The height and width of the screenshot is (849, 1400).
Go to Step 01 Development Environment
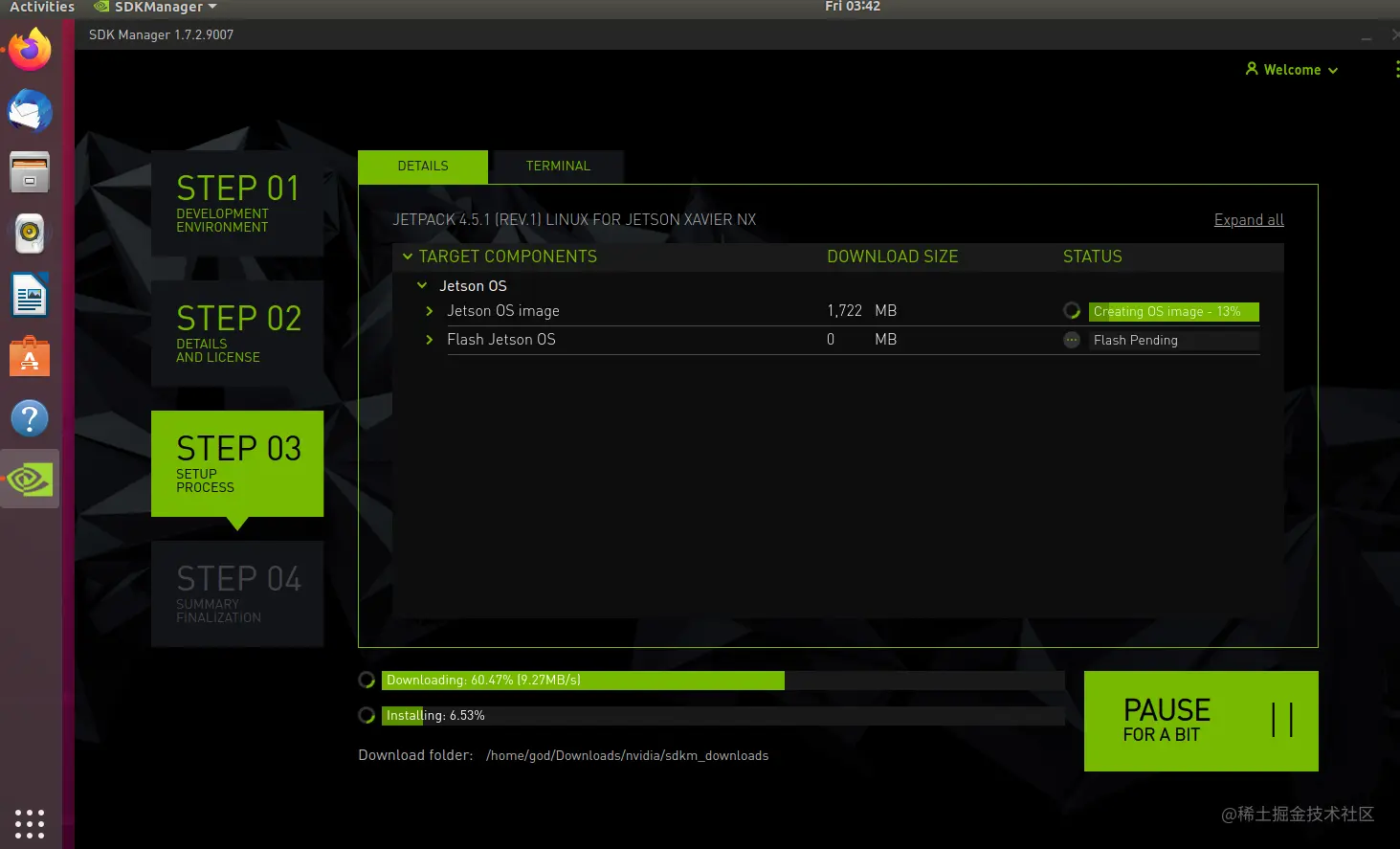[237, 203]
